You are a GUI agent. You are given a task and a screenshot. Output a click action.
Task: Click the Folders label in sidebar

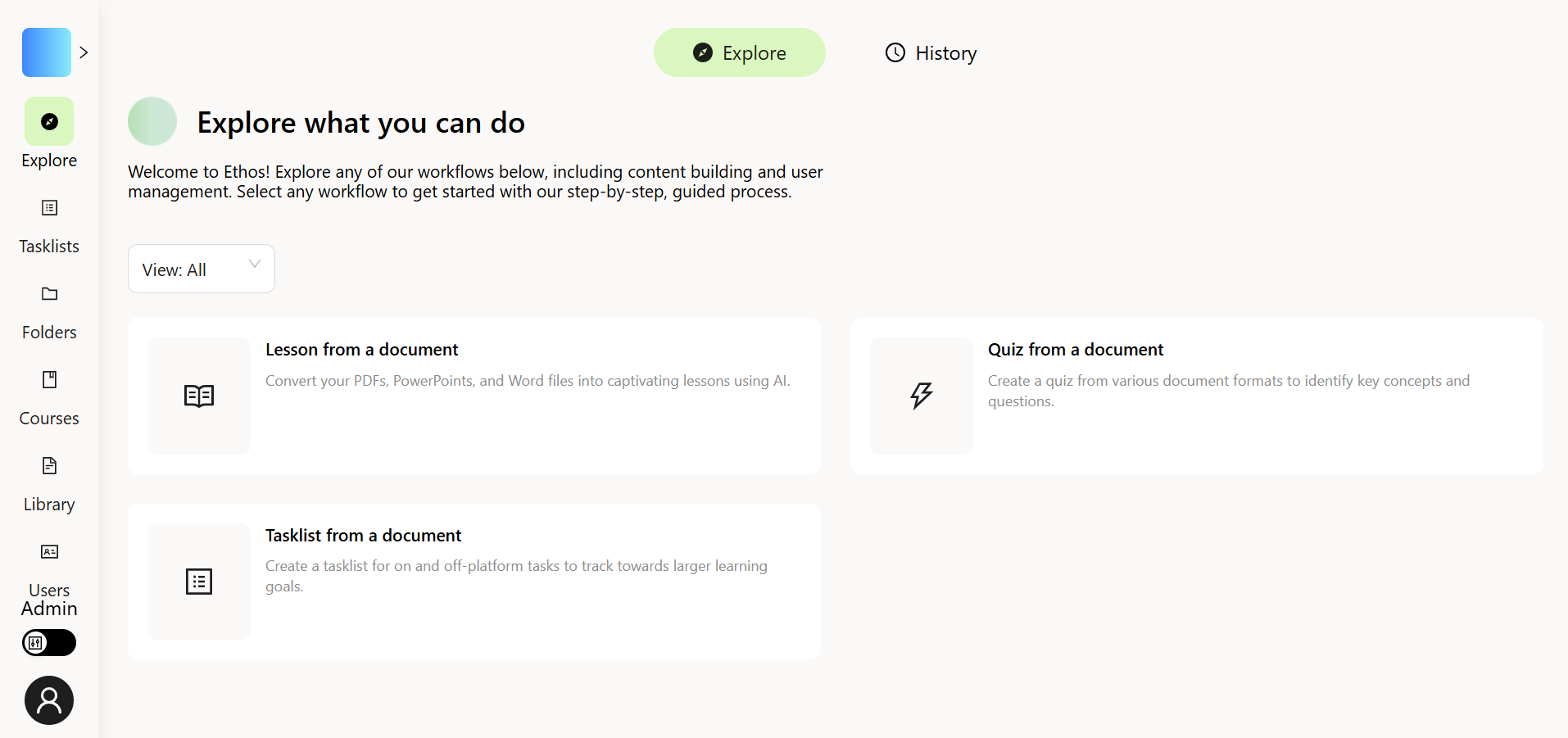(49, 333)
